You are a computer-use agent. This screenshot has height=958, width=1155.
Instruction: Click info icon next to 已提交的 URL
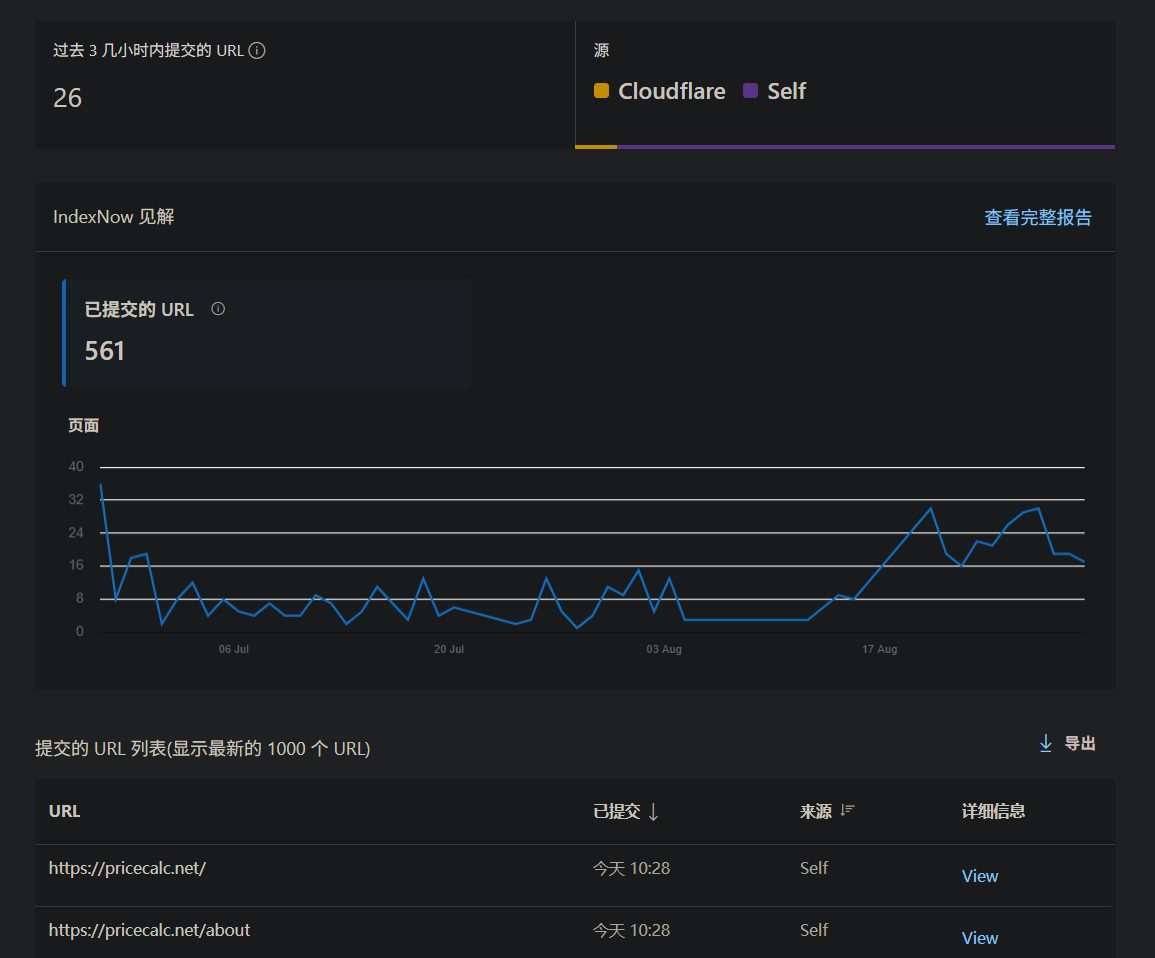tap(218, 309)
